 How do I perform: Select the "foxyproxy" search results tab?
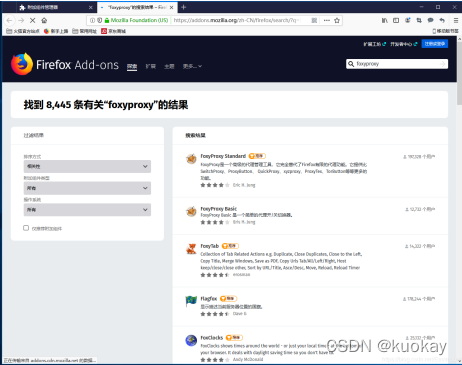pos(137,7)
